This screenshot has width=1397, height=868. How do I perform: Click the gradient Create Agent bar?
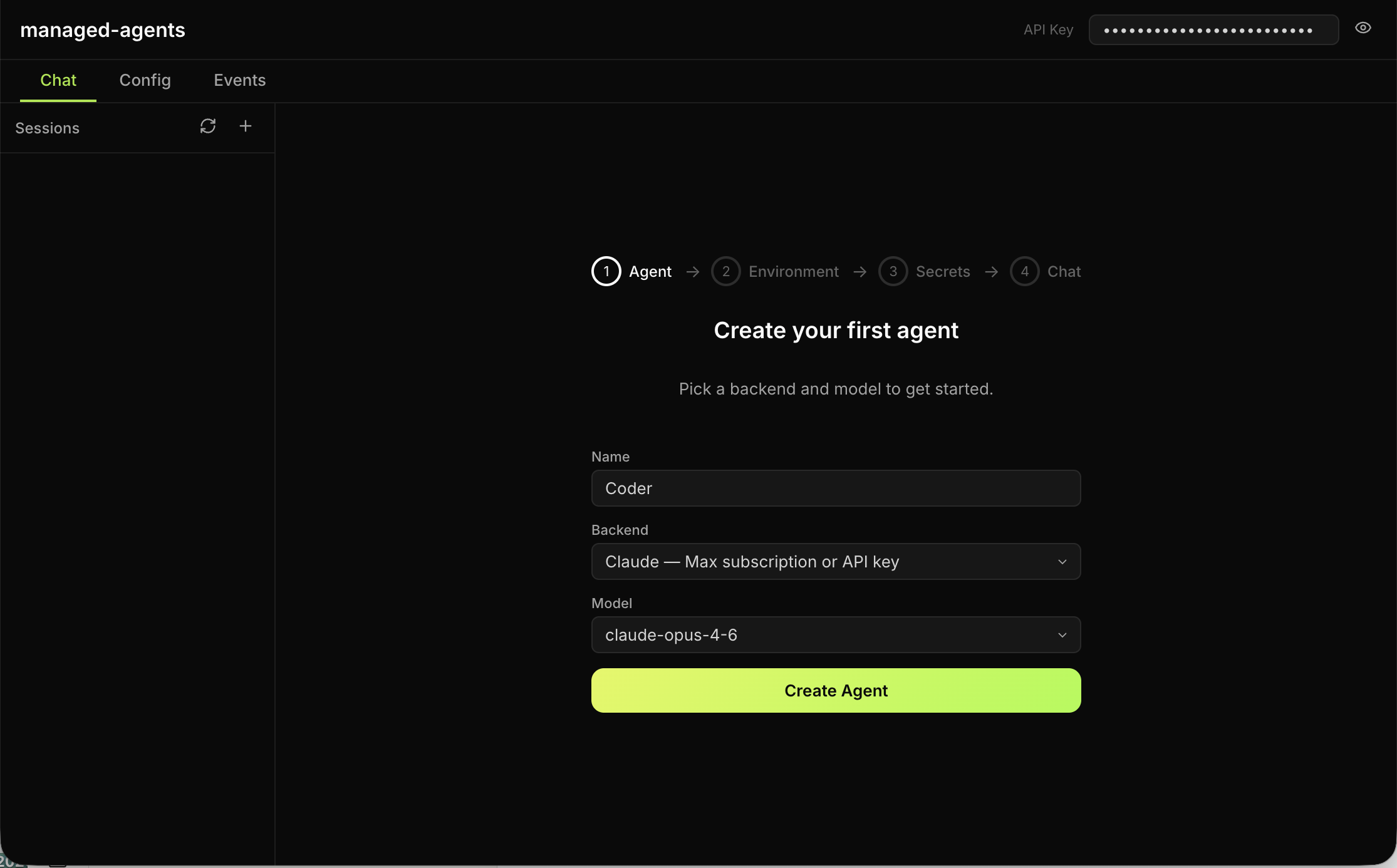point(836,690)
